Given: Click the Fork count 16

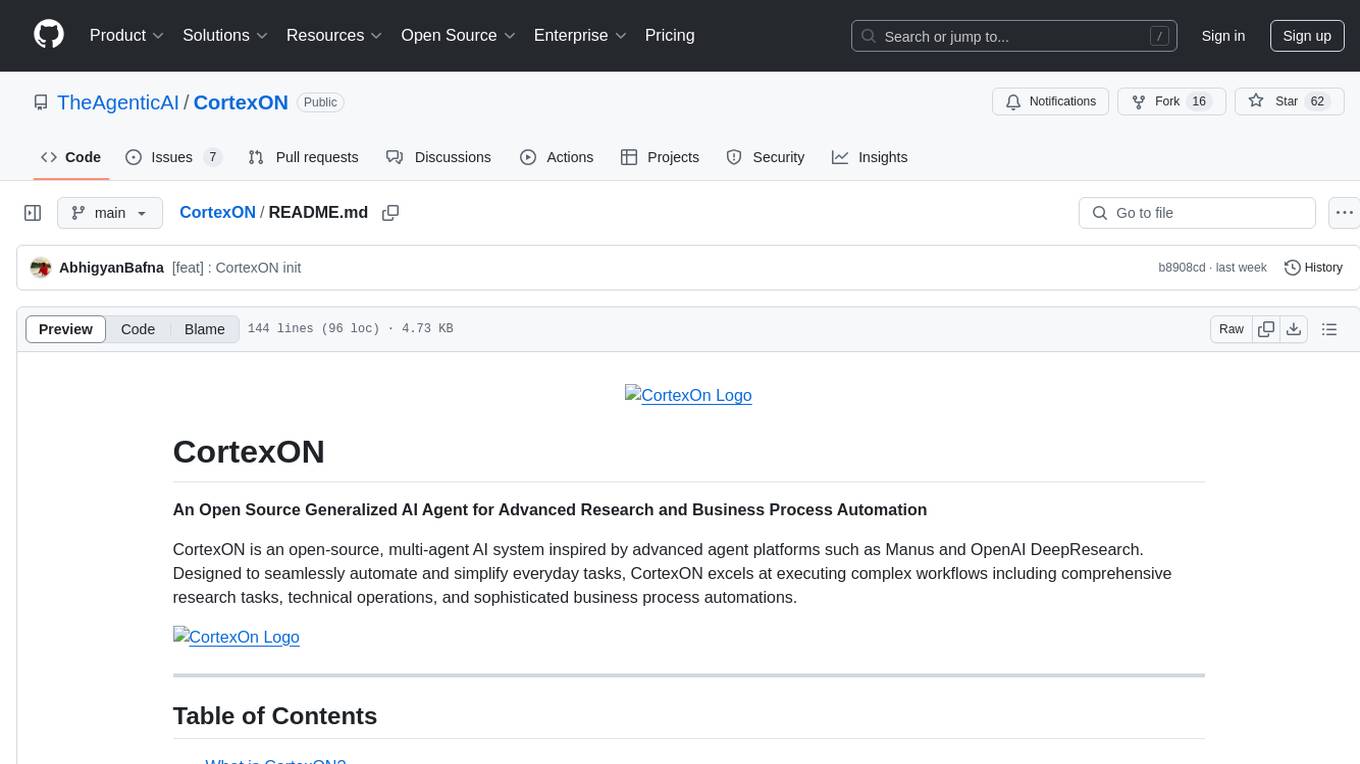Looking at the screenshot, I should [x=1200, y=102].
